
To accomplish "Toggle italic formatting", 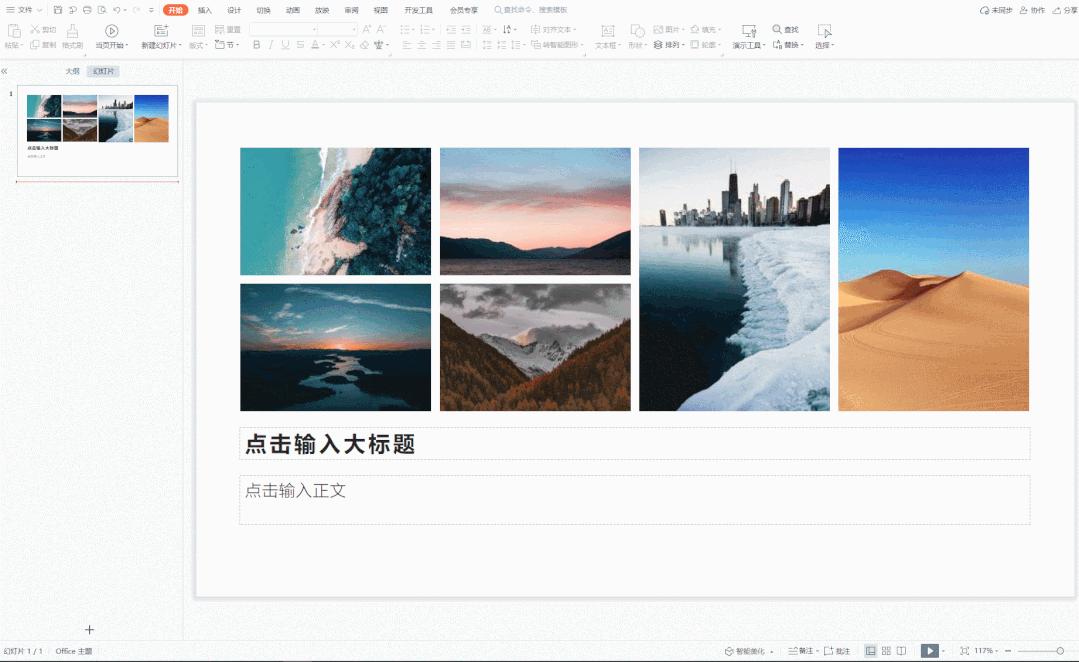I will pyautogui.click(x=272, y=44).
